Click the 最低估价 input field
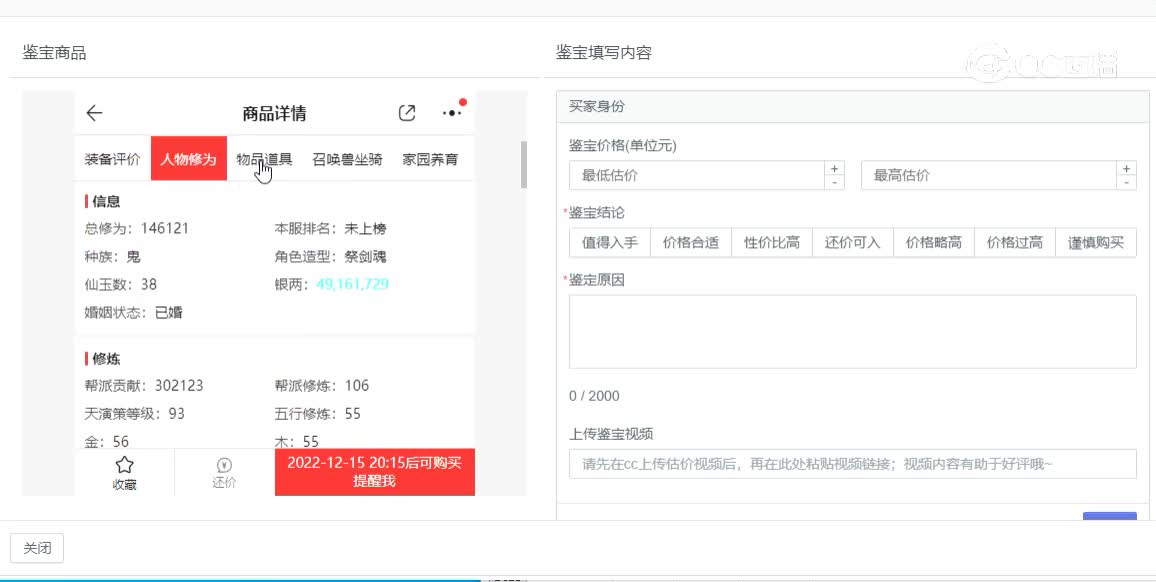The image size is (1156, 582). (x=697, y=176)
